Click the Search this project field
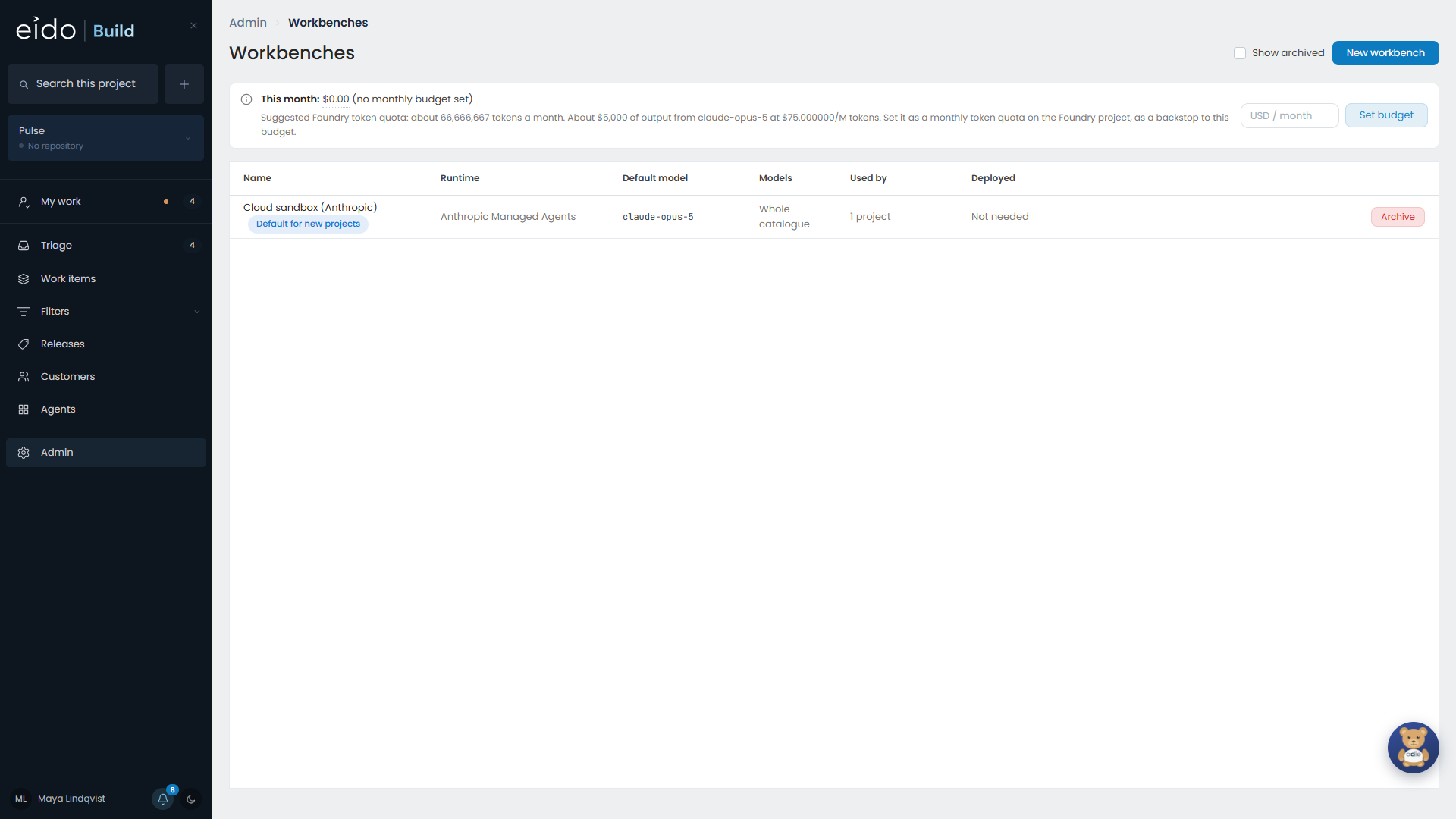Image resolution: width=1456 pixels, height=819 pixels. 83,84
